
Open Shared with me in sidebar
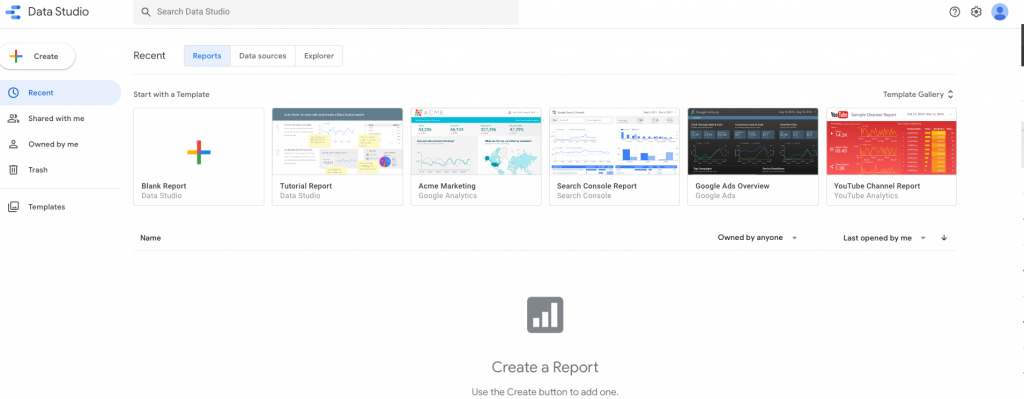[x=60, y=118]
